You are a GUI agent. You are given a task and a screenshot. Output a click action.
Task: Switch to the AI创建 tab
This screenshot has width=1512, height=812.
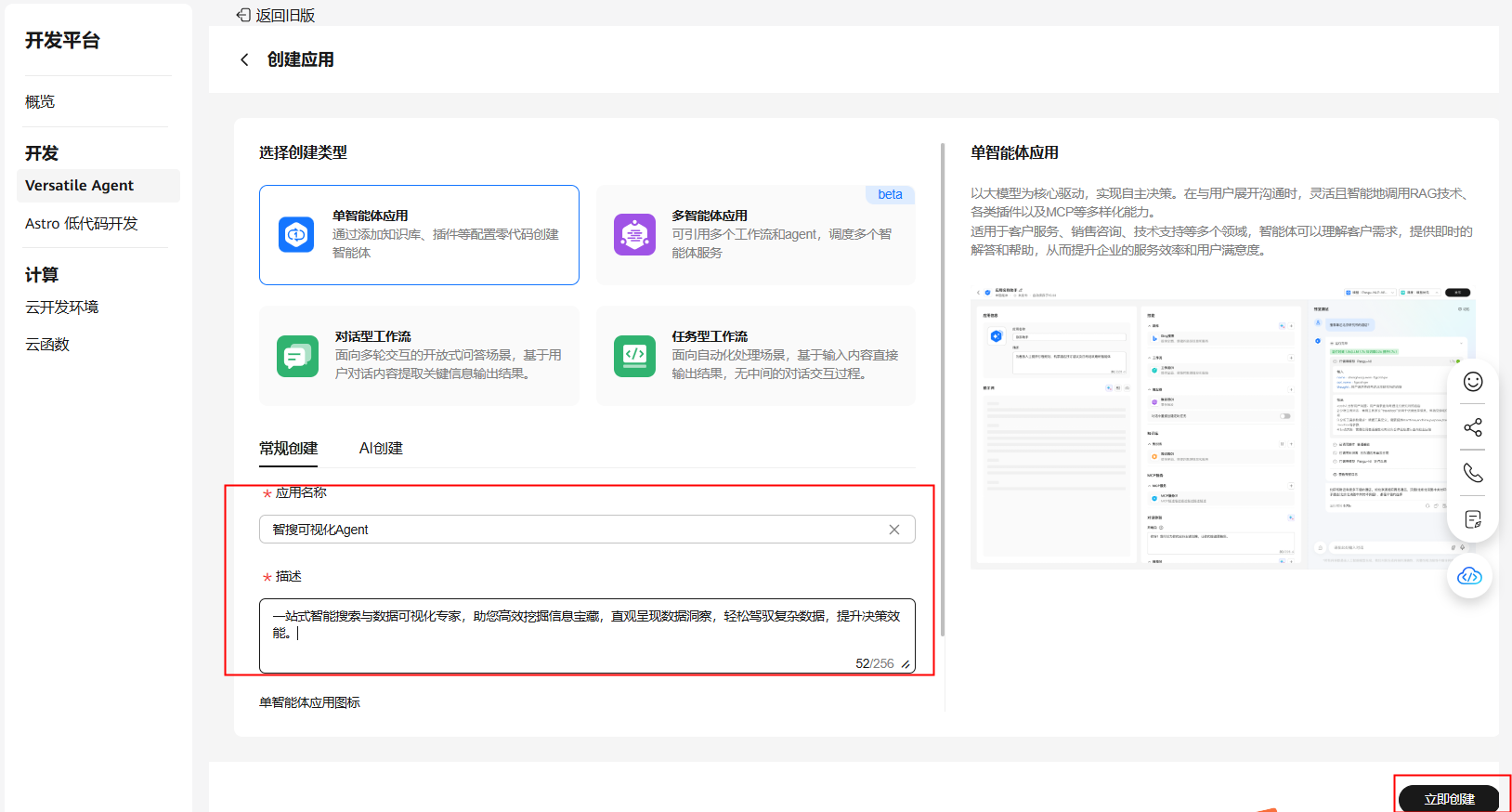pos(381,448)
